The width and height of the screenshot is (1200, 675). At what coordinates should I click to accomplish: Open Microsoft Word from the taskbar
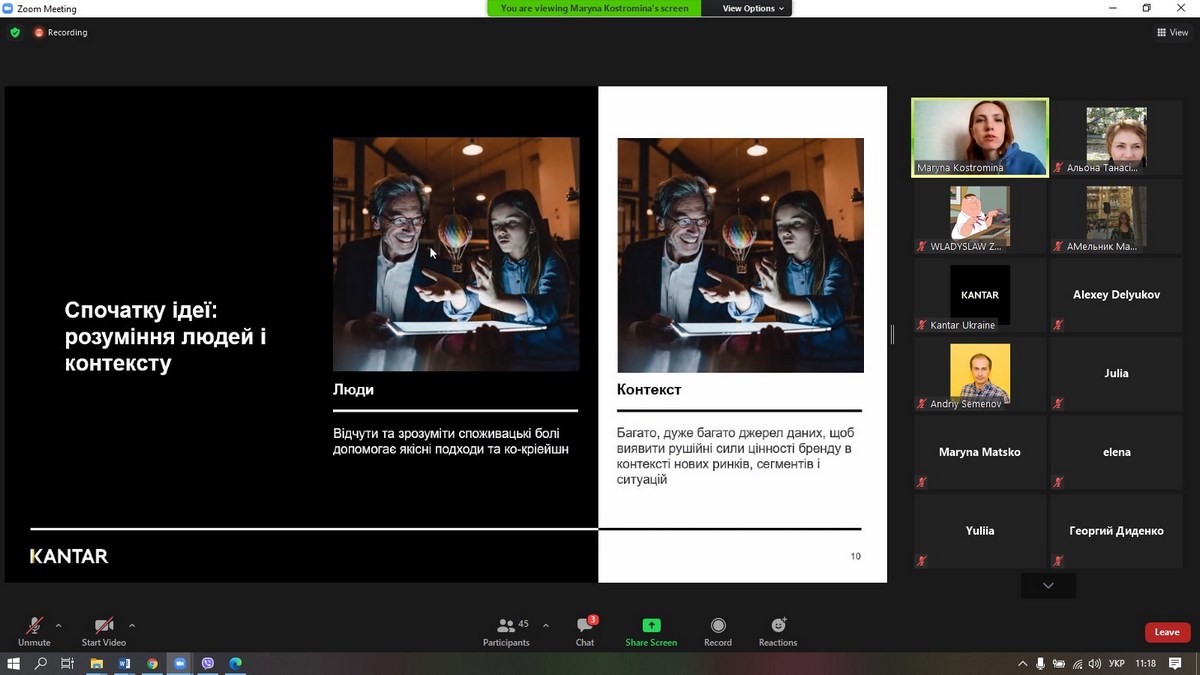[125, 663]
